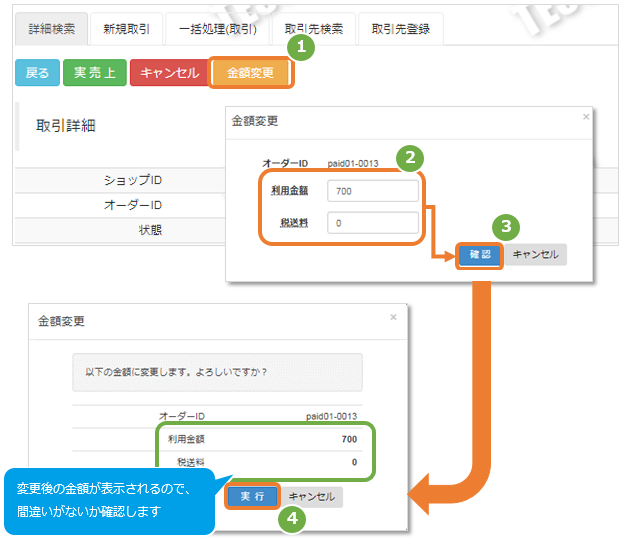The height and width of the screenshot is (544, 624).
Task: Click the orange 金額変更 button
Action: pyautogui.click(x=251, y=73)
